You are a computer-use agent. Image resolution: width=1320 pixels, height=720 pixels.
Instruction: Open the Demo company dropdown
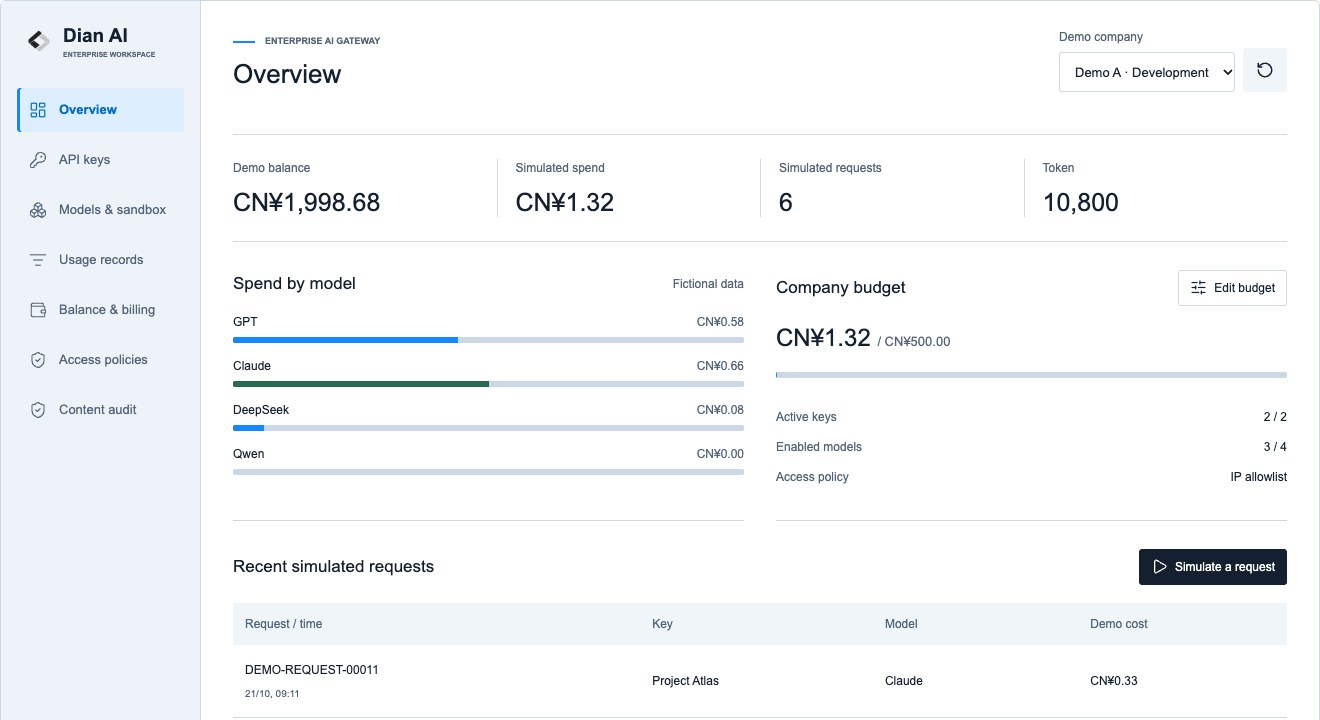(1147, 72)
